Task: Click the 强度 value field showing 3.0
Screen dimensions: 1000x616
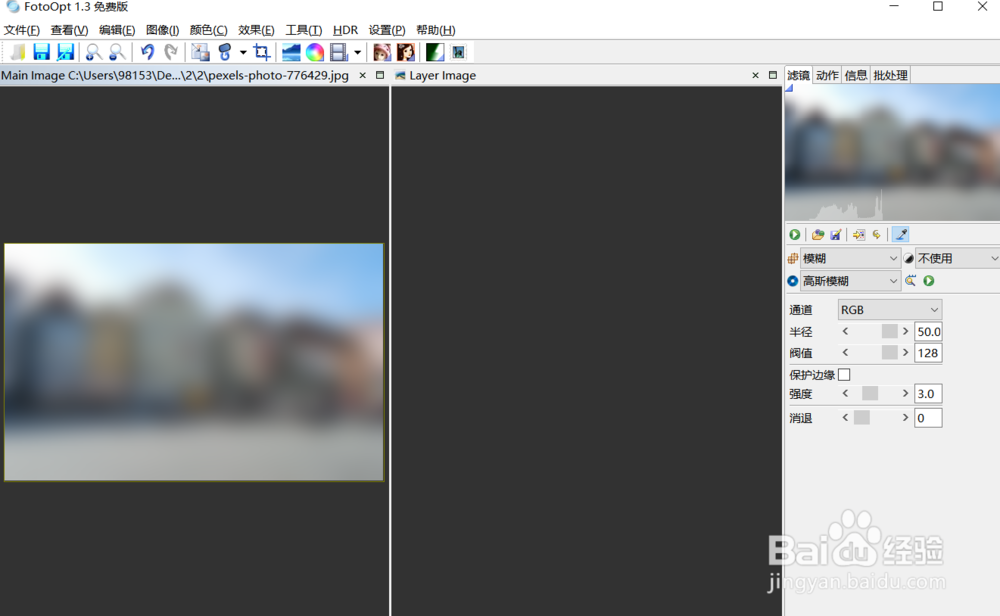Action: pyautogui.click(x=928, y=393)
